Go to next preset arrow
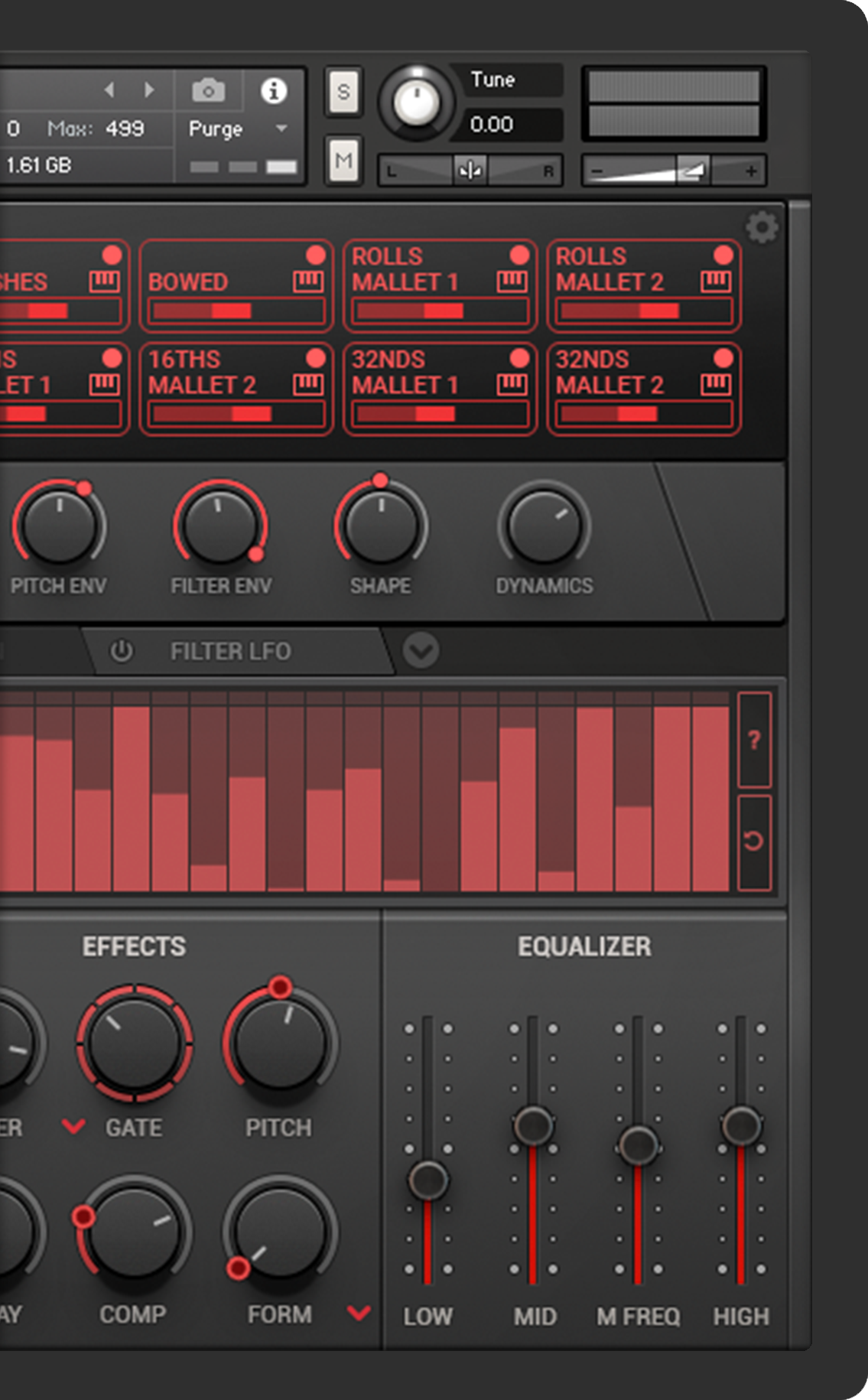Screen dimensions: 868x1400 pyautogui.click(x=149, y=90)
